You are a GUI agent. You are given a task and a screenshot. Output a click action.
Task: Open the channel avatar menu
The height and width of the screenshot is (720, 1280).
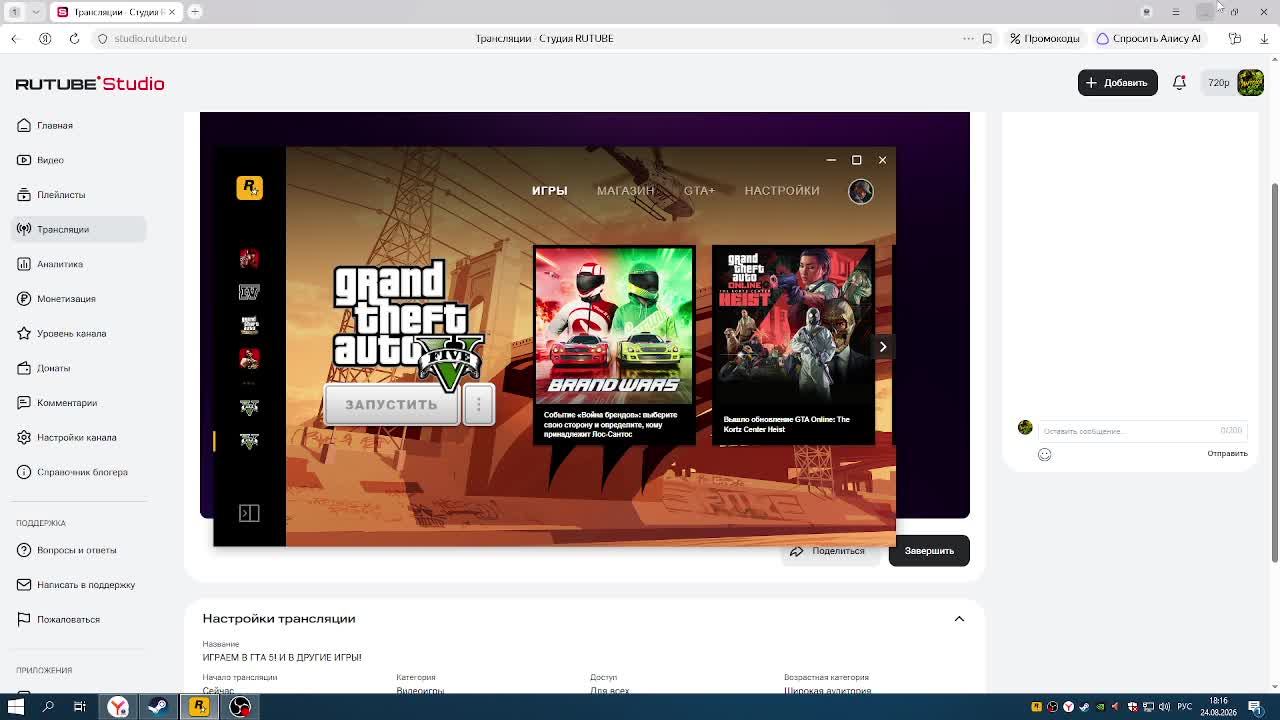[x=1250, y=83]
